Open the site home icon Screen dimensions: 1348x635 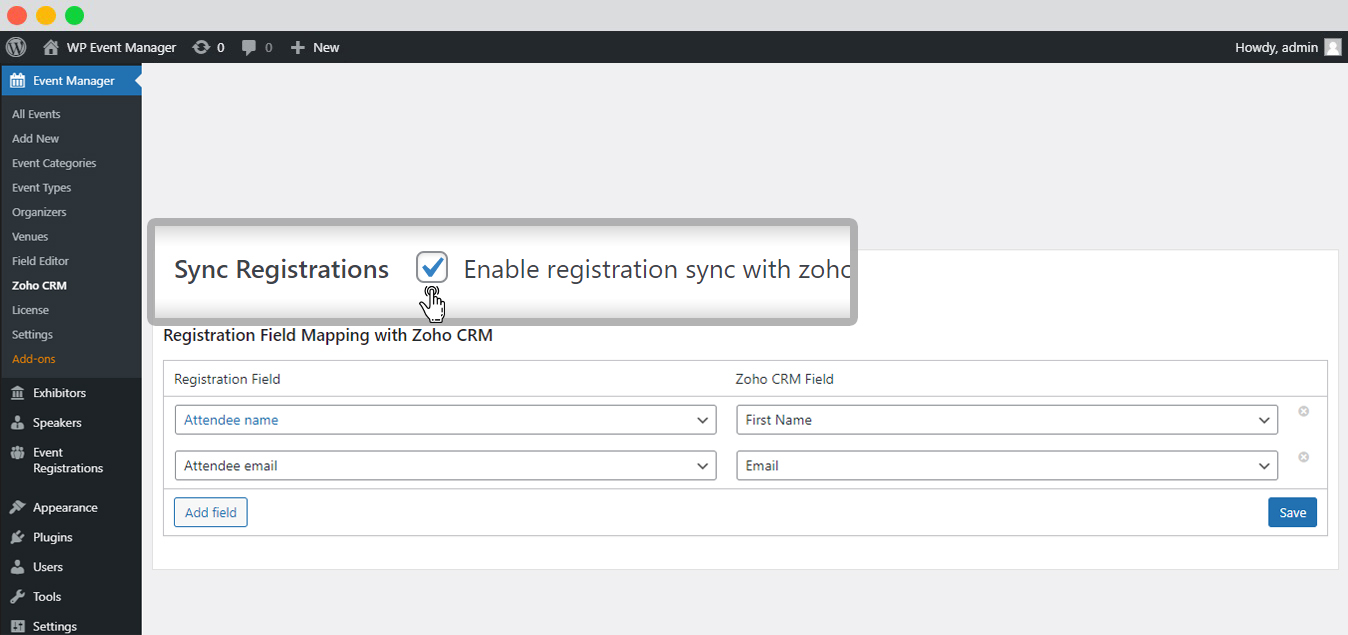point(51,47)
